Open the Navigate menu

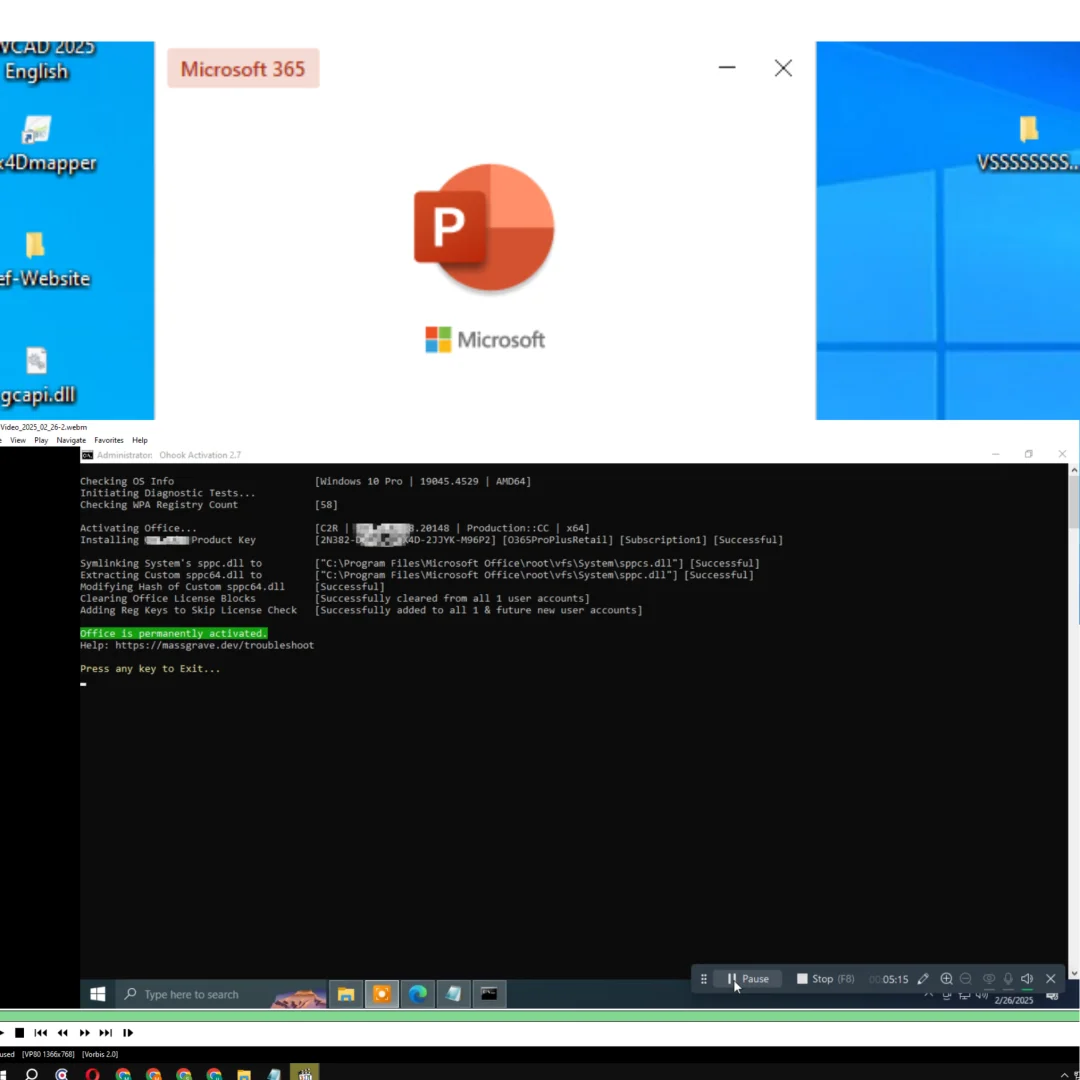pyautogui.click(x=71, y=440)
